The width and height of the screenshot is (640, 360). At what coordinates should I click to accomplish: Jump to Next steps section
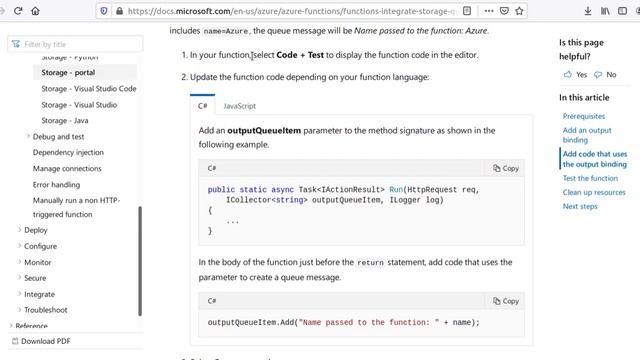pyautogui.click(x=580, y=206)
